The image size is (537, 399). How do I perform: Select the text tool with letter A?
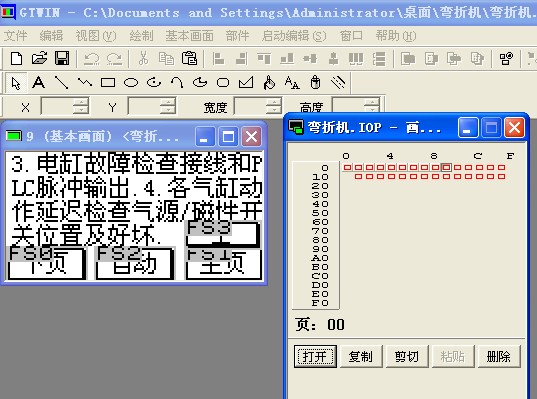point(38,83)
